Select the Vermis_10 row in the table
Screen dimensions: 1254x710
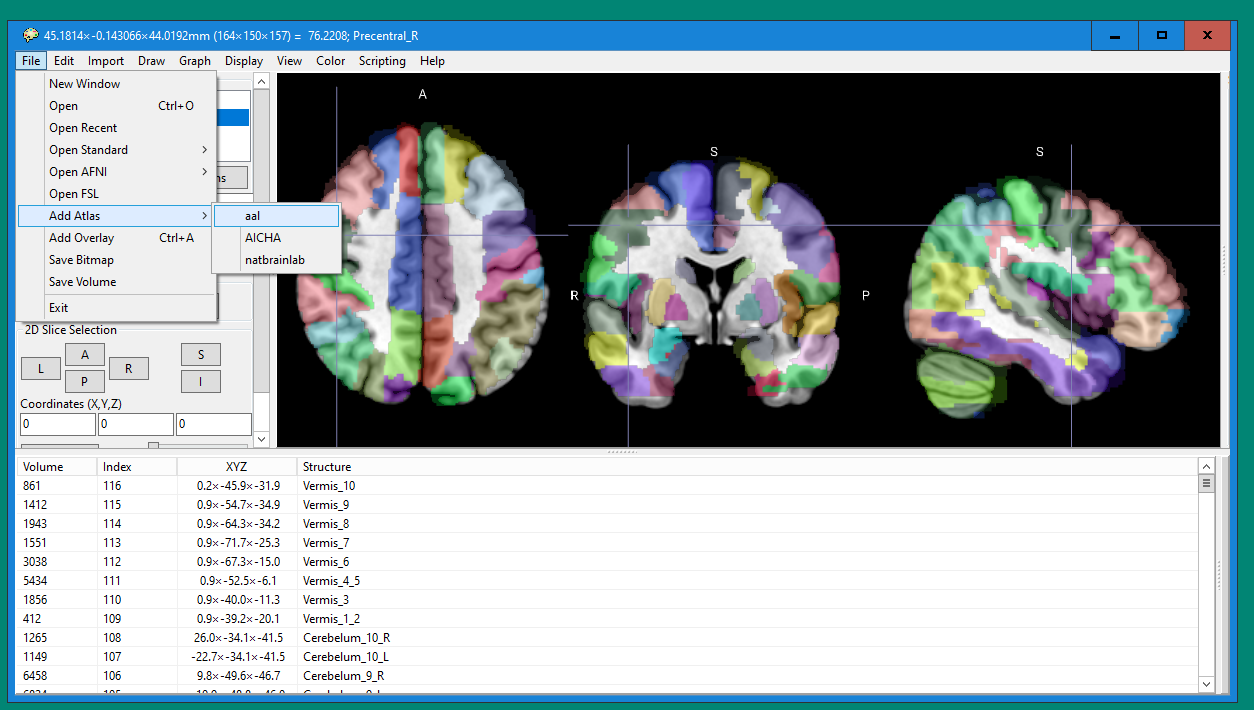329,486
